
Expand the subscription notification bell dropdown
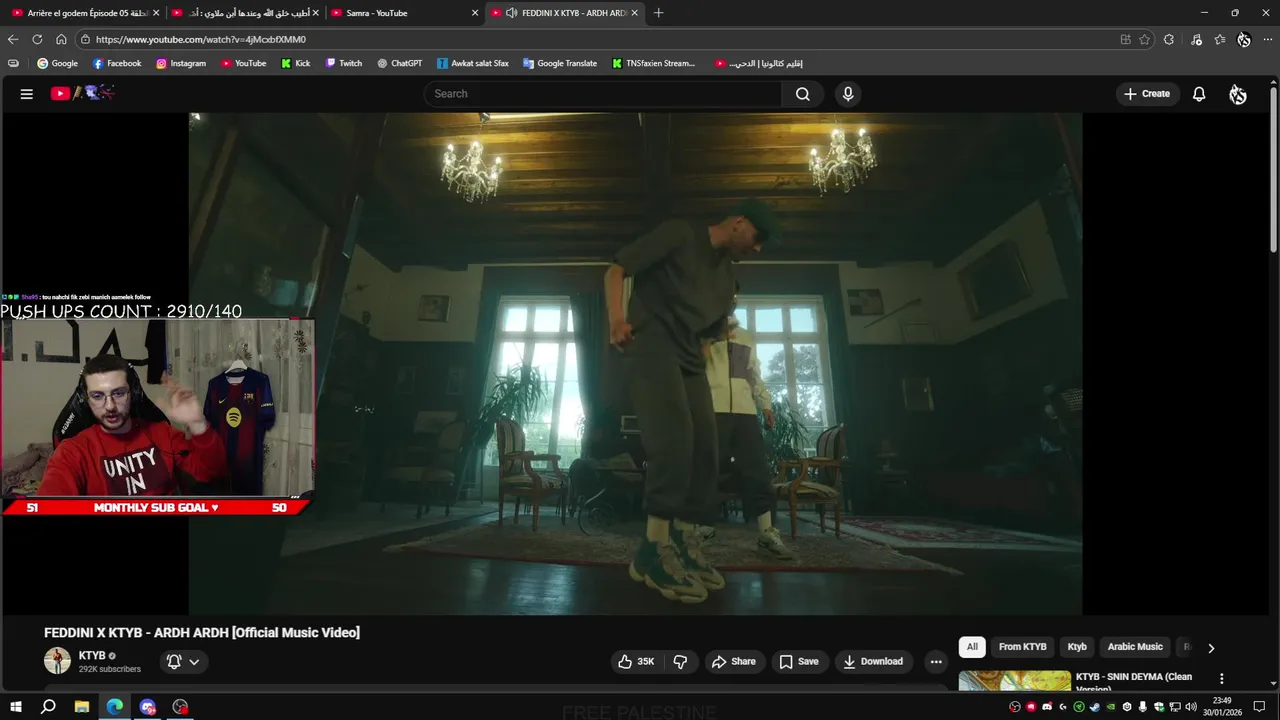(183, 662)
